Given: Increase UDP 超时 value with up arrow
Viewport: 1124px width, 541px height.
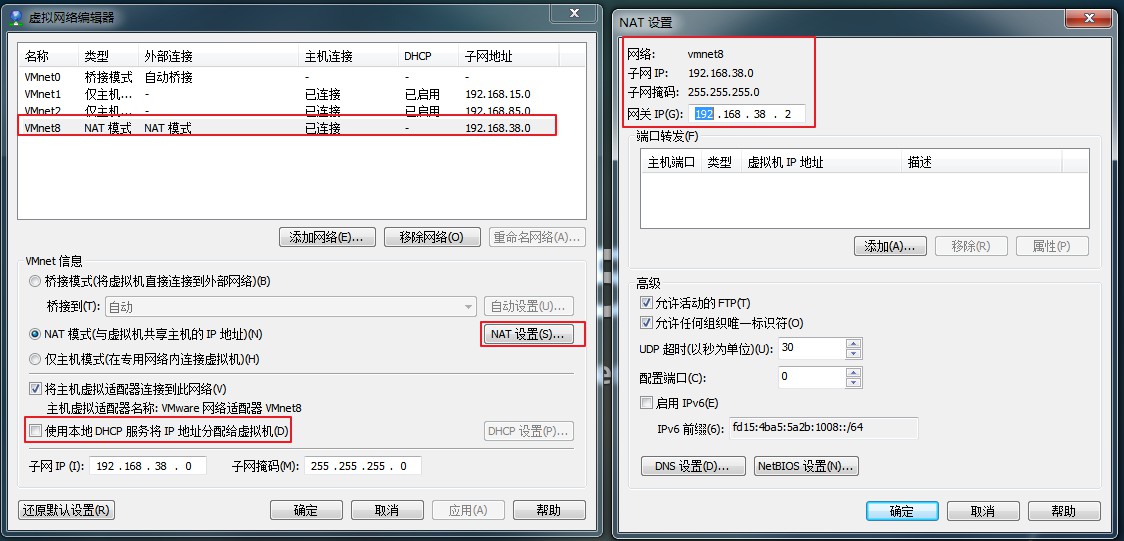Looking at the screenshot, I should point(853,344).
